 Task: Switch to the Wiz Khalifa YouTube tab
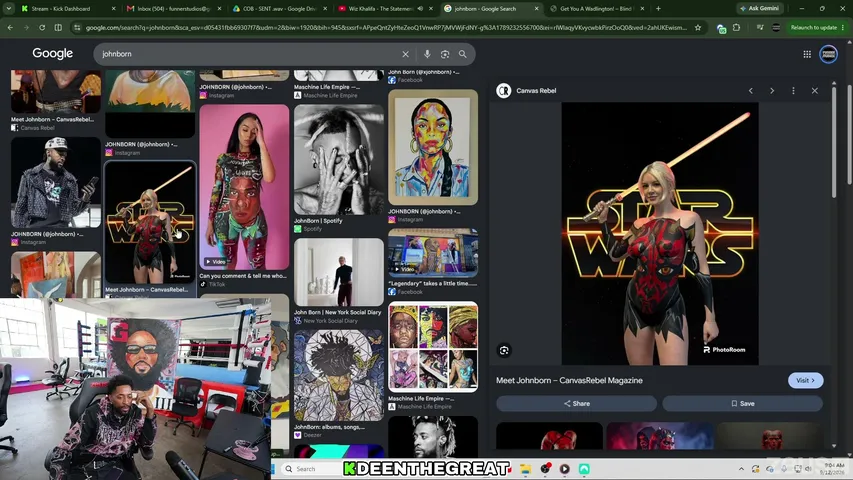coord(375,9)
